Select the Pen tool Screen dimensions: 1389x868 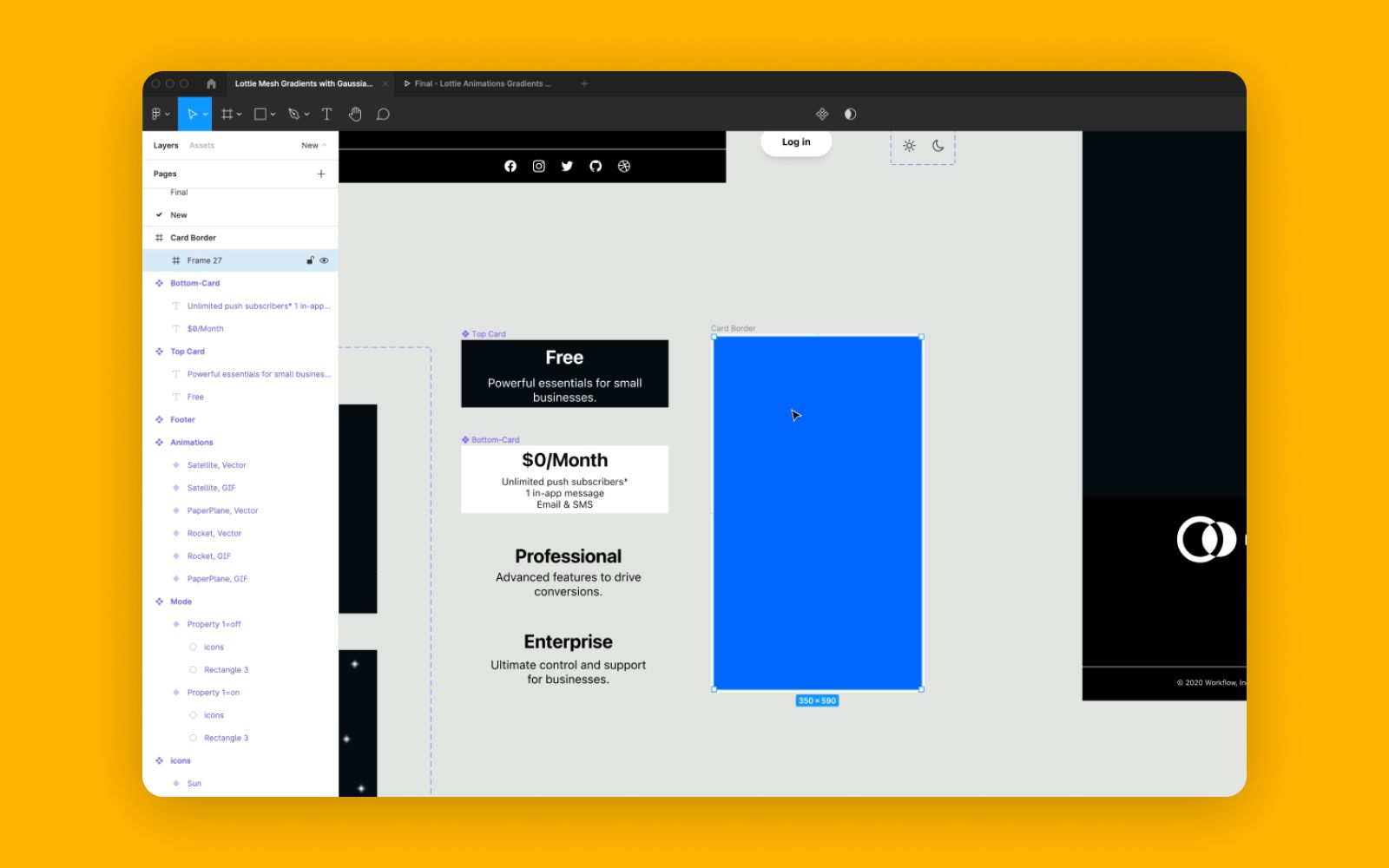[293, 114]
